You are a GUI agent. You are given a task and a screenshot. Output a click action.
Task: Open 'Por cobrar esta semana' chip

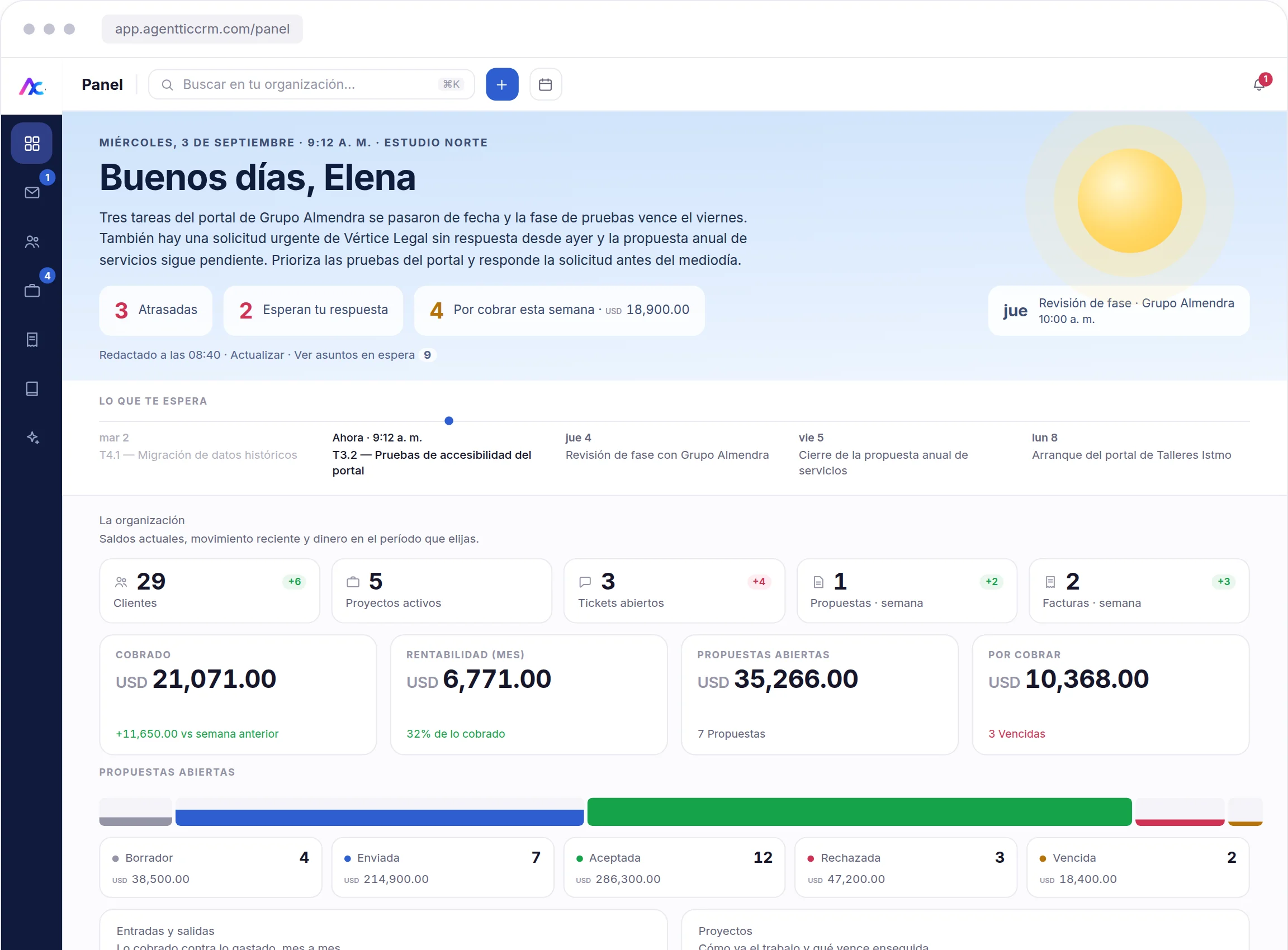click(x=559, y=310)
